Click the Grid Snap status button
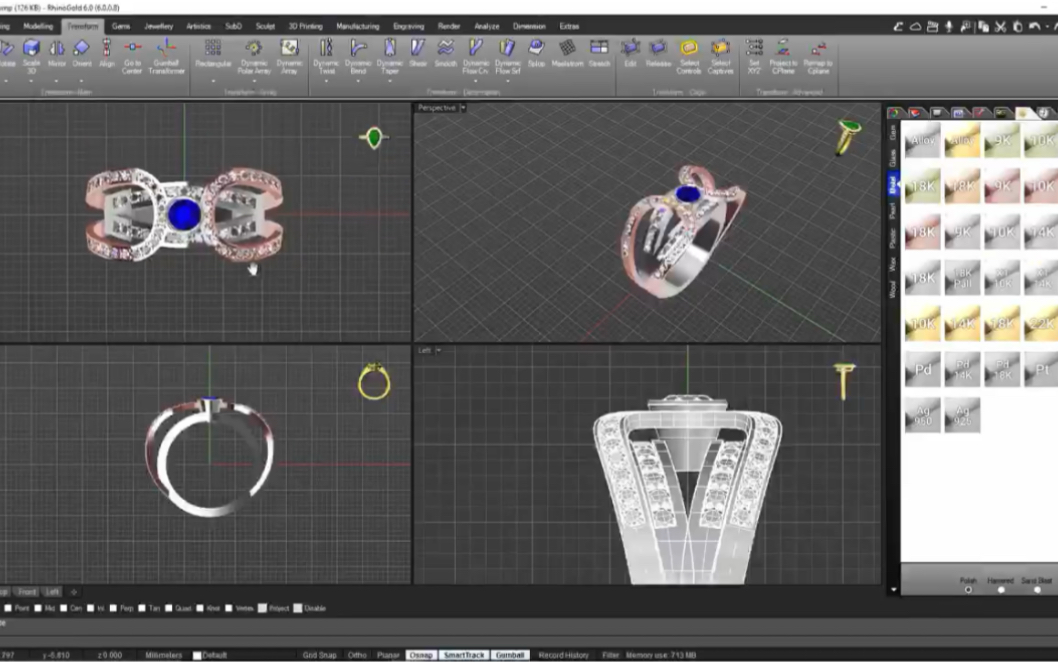Screen dimensions: 1058x662 pyautogui.click(x=320, y=655)
